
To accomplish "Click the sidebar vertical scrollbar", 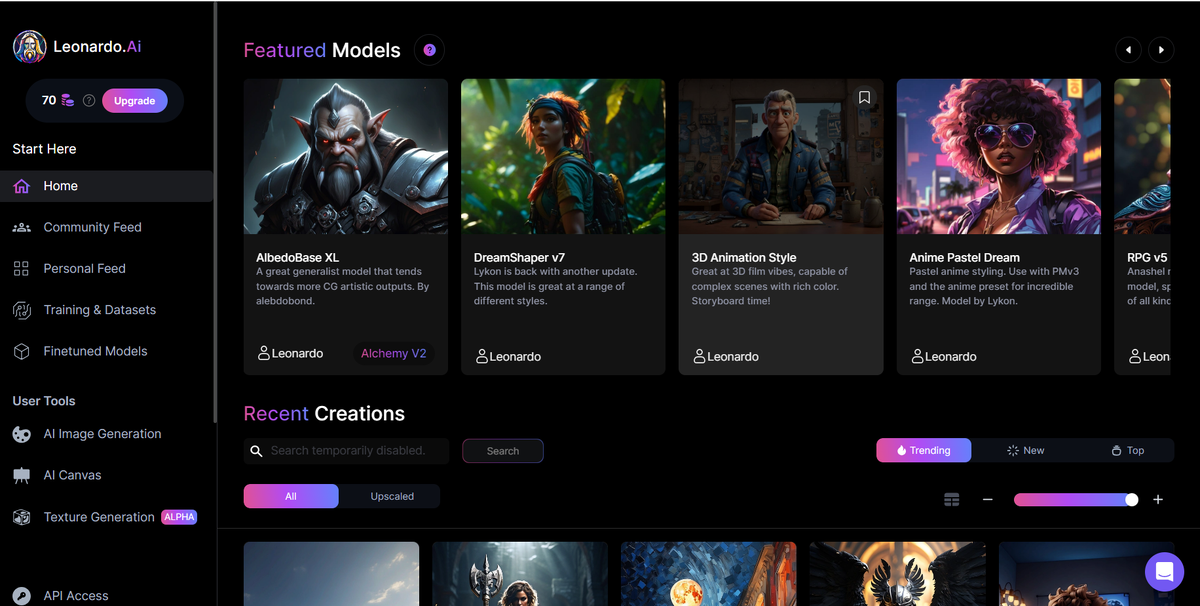I will (x=215, y=212).
